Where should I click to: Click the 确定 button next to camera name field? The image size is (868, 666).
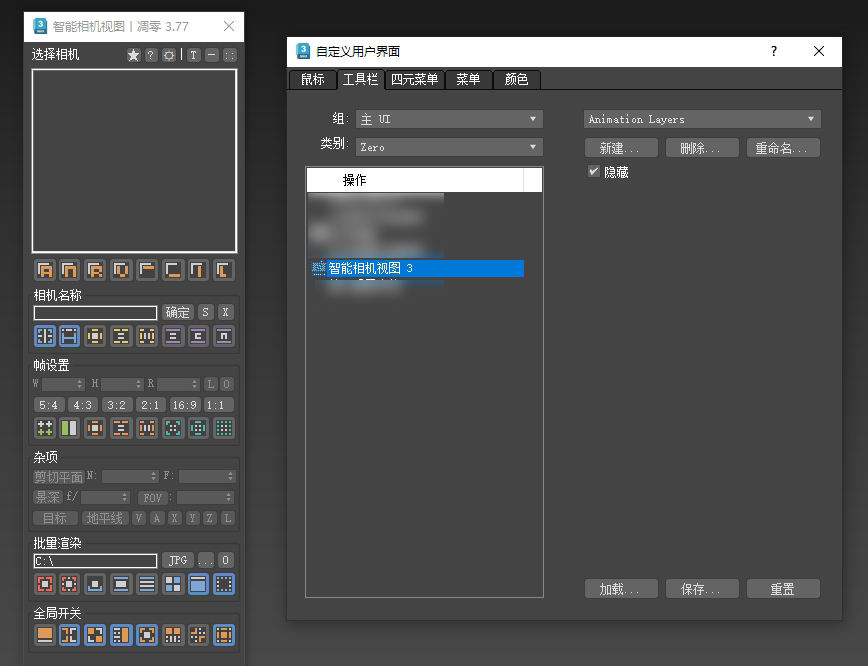177,312
